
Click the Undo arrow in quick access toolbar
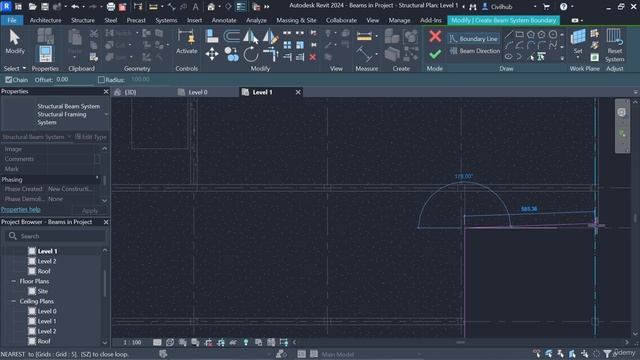(x=75, y=7)
